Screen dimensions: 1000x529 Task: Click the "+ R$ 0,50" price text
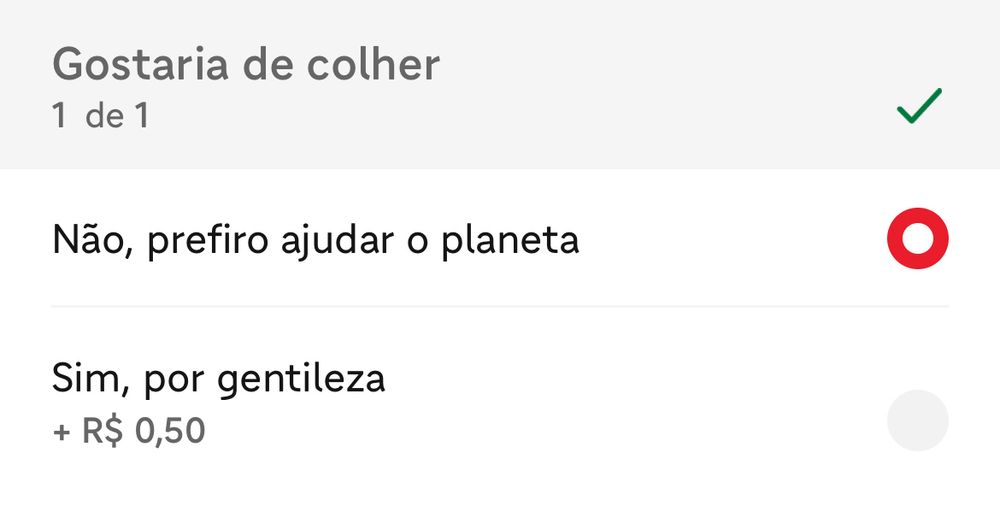[128, 431]
